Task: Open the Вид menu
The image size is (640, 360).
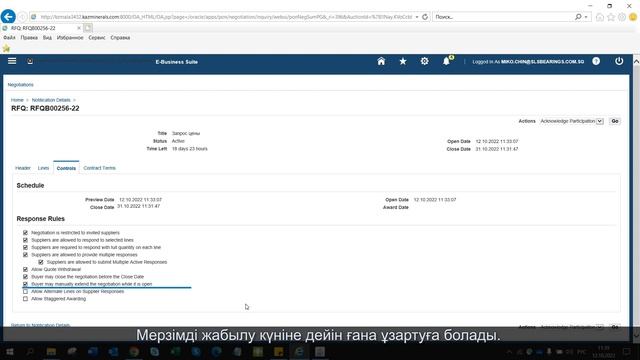Action: pyautogui.click(x=47, y=38)
